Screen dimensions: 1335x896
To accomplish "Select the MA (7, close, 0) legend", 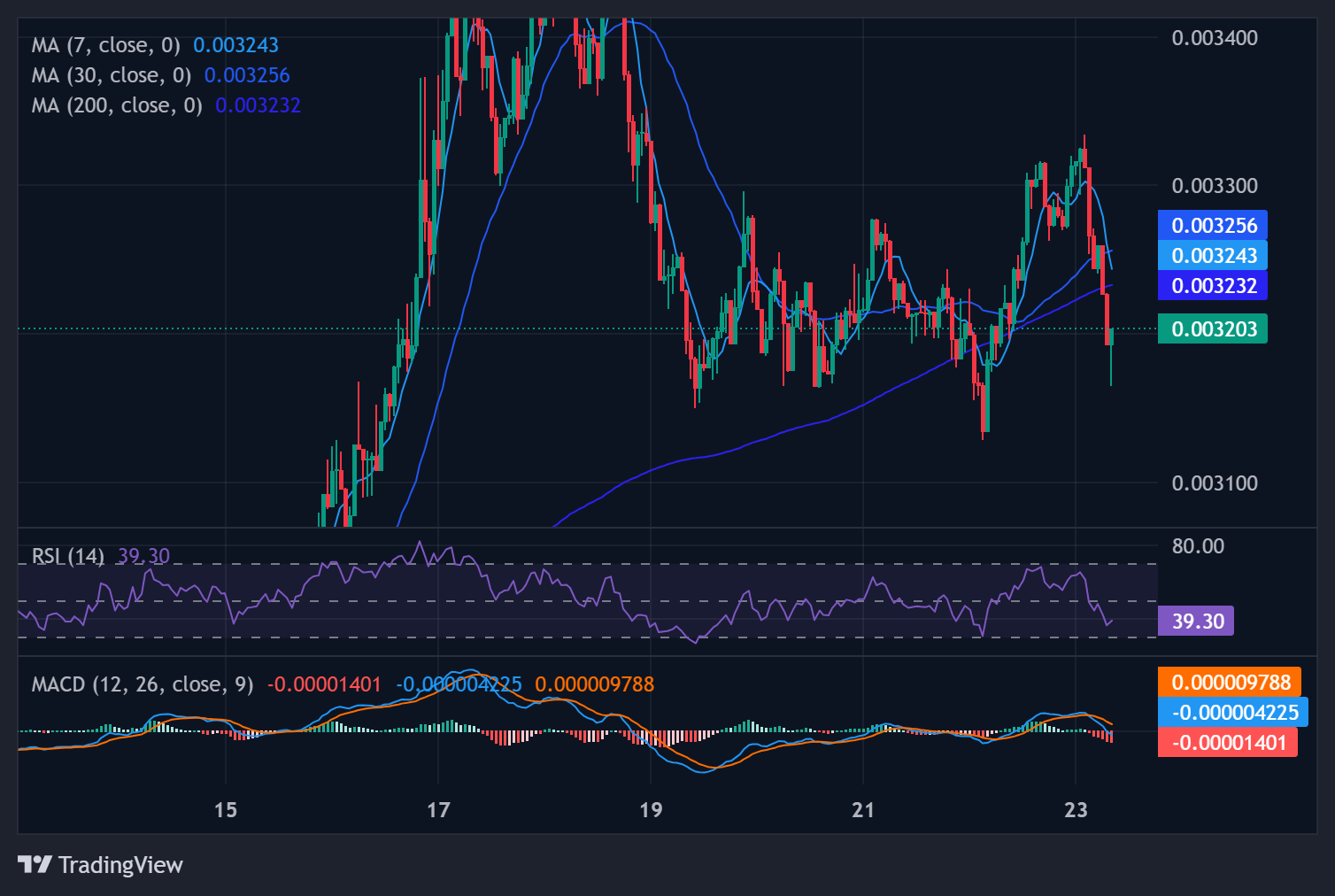I will coord(105,45).
